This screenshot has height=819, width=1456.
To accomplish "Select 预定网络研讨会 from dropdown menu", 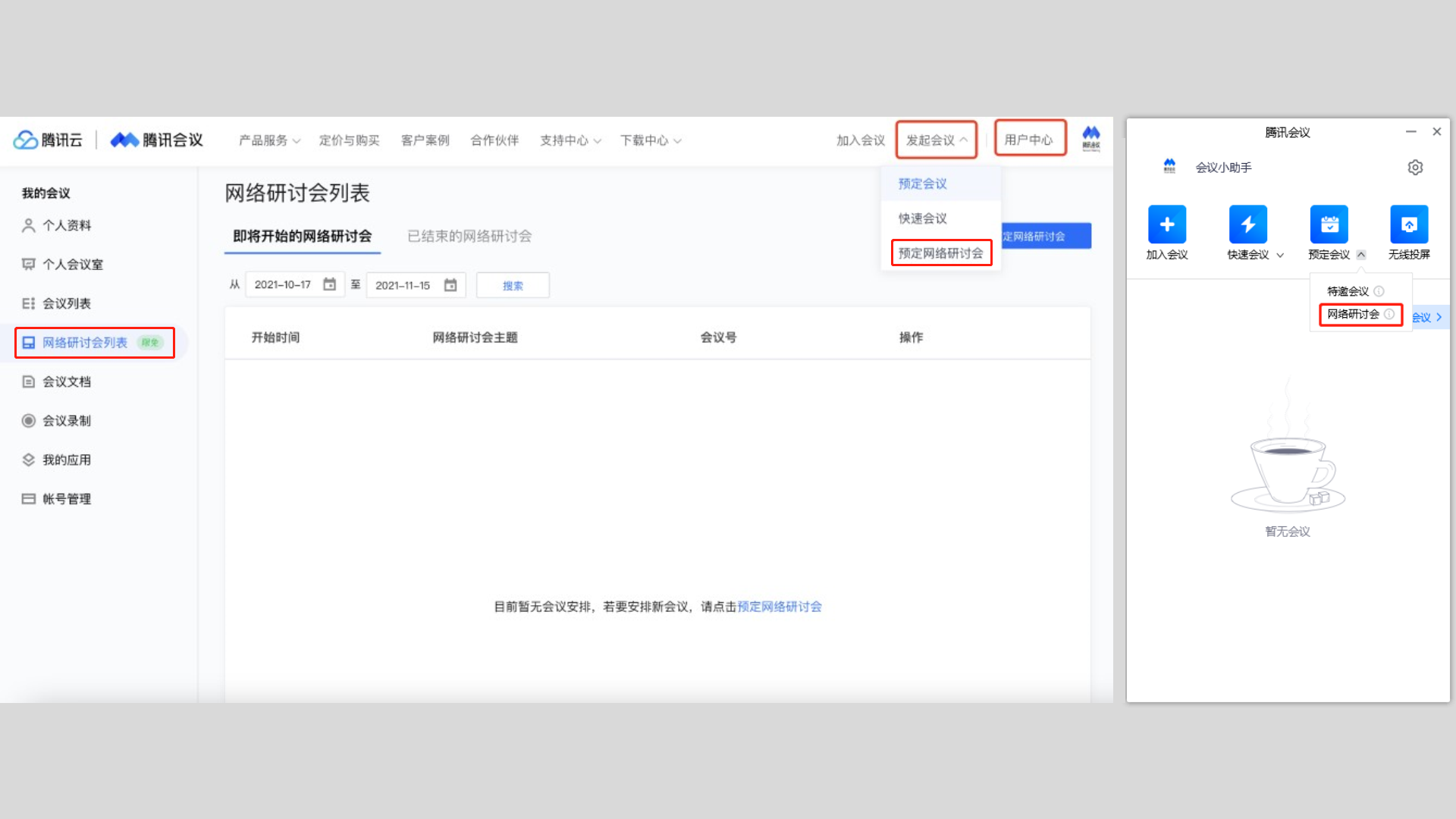I will coord(941,253).
